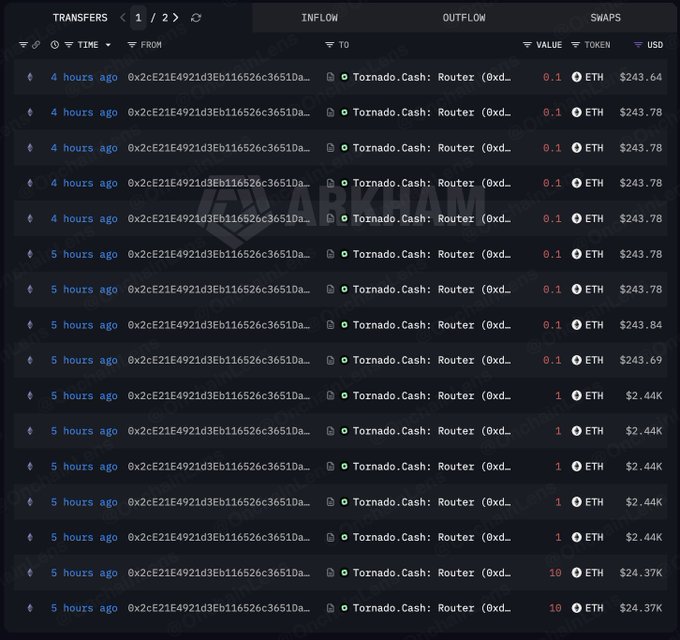This screenshot has height=640, width=680.
Task: Toggle the clock time-format icon
Action: point(55,45)
